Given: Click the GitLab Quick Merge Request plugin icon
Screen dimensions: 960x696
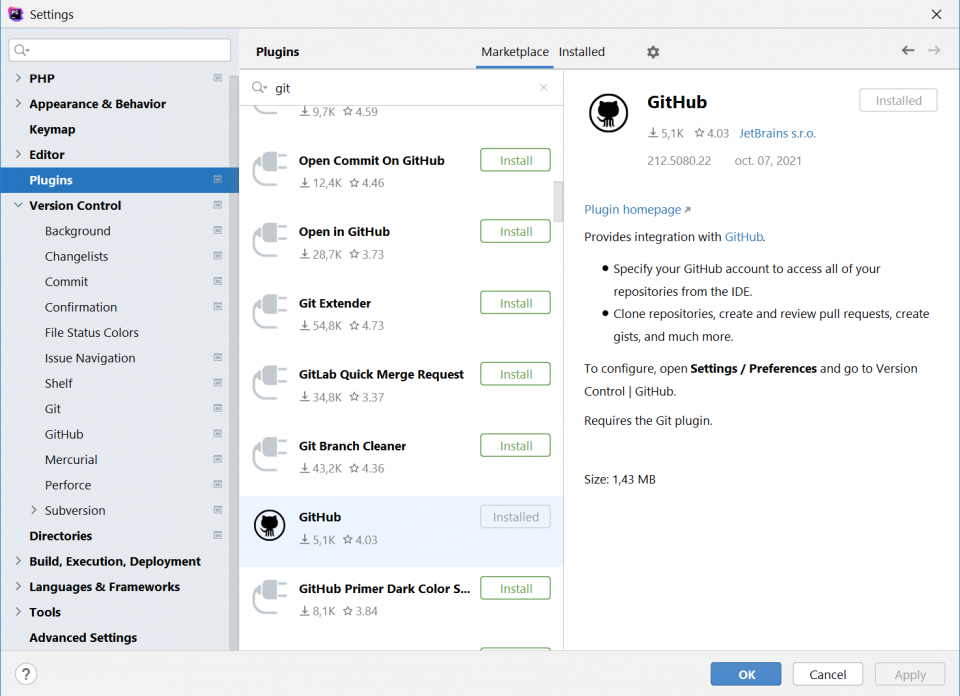Looking at the screenshot, I should pyautogui.click(x=270, y=383).
